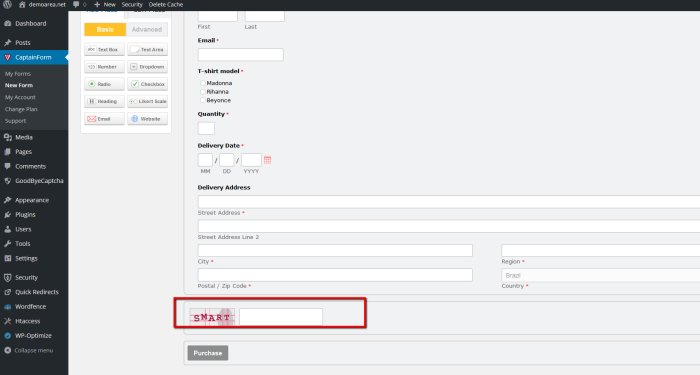Switch to the Basic fields tab
This screenshot has height=375, width=700.
[105, 29]
